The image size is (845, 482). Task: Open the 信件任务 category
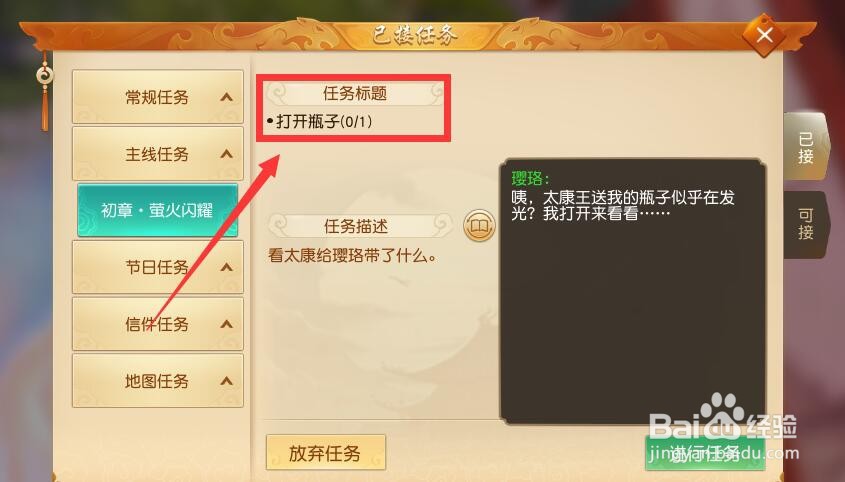(157, 324)
